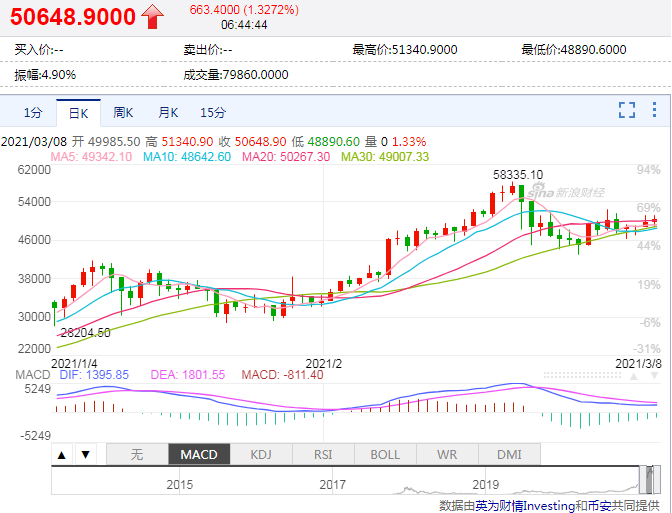Show the BOLL indicator
Viewport: 672px width, 513px height.
[385, 454]
